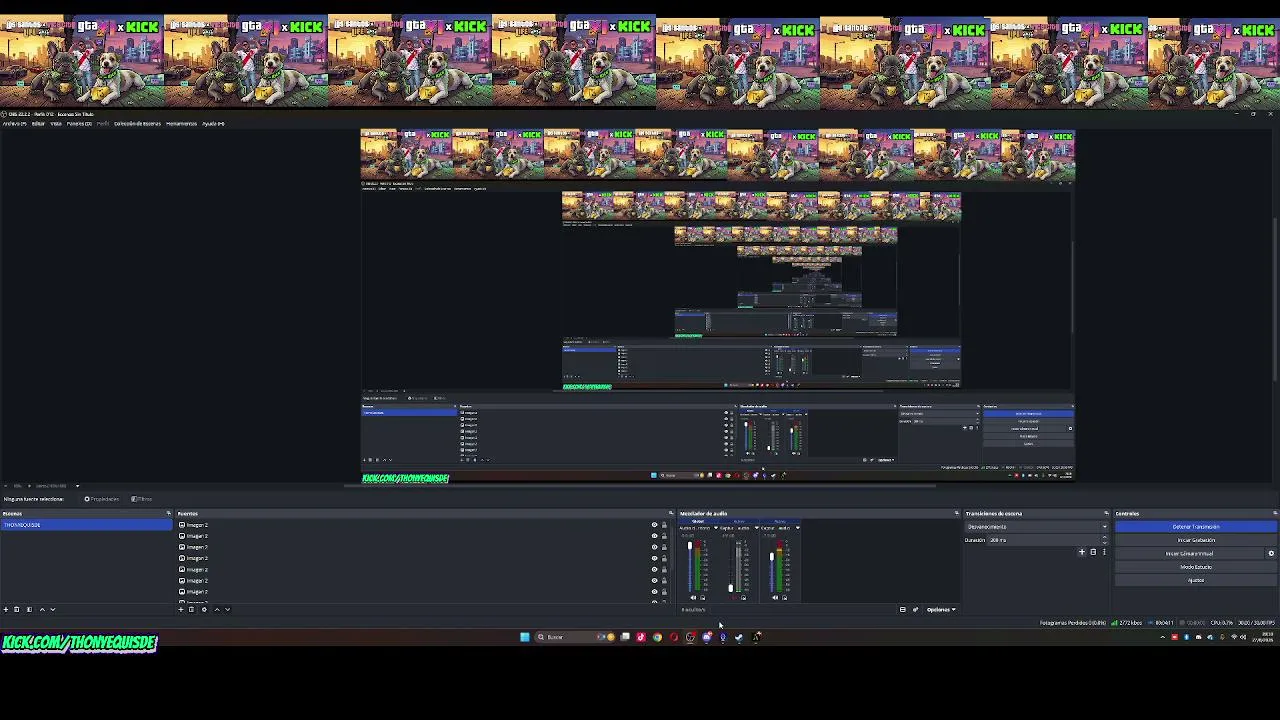
Task: Enable Modo Estudio
Action: (x=1196, y=567)
